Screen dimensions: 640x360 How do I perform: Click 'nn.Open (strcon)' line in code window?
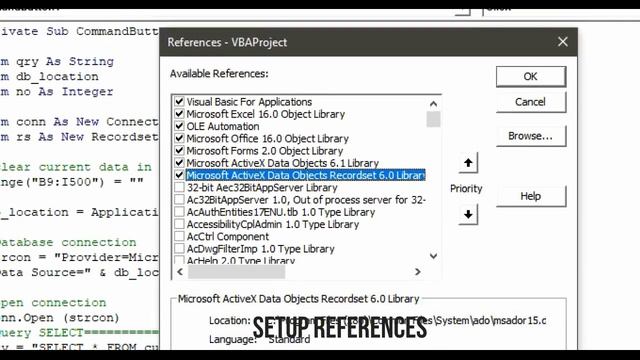pos(60,318)
